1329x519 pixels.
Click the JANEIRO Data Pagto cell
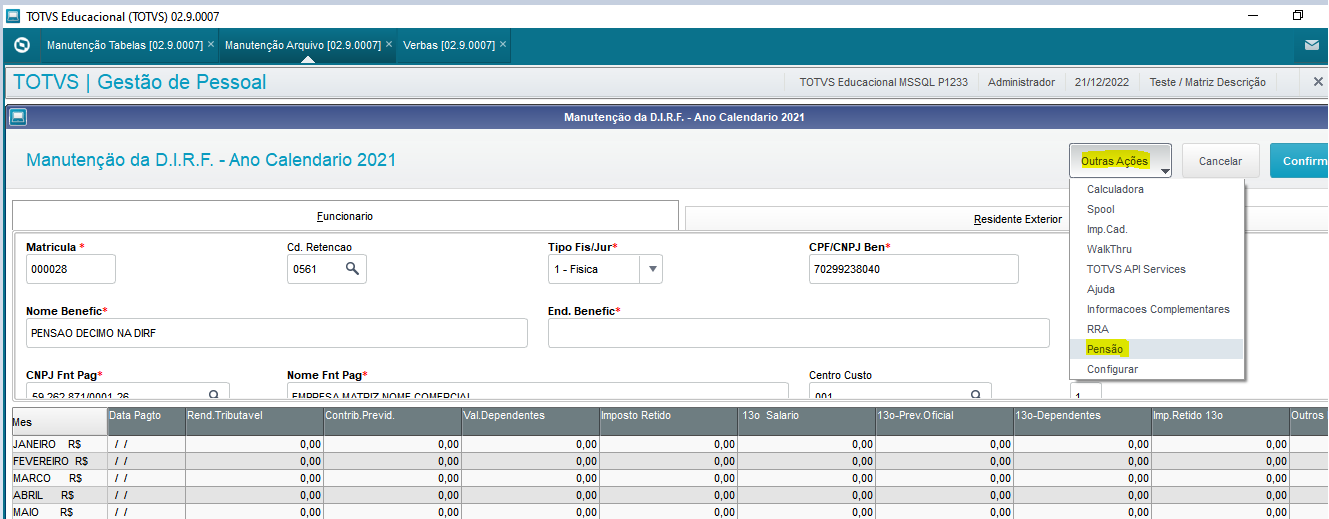[x=145, y=444]
